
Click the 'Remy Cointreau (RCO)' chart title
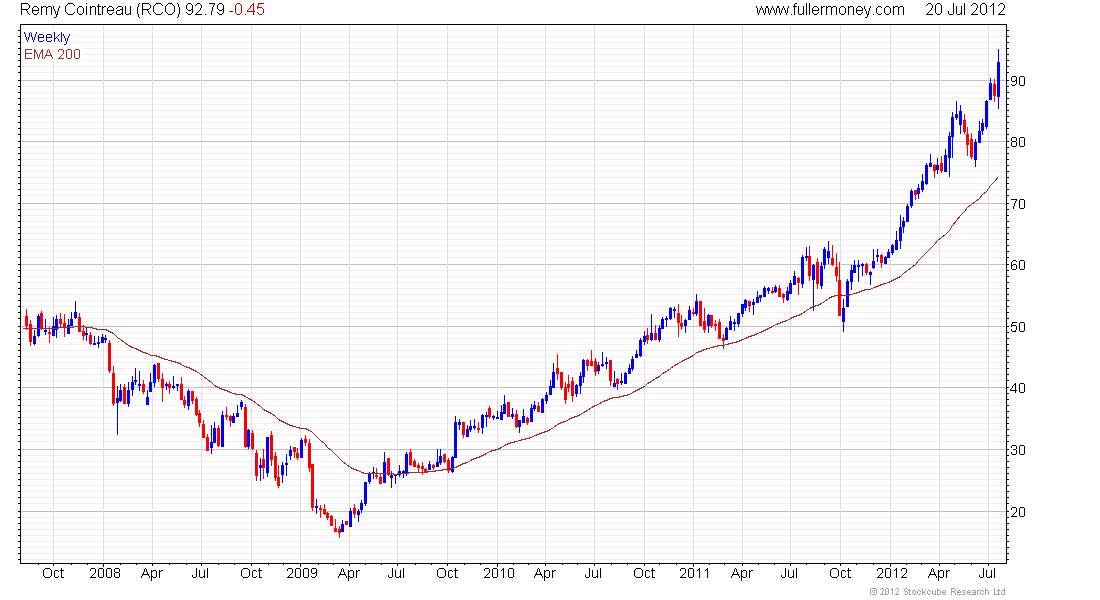[100, 10]
